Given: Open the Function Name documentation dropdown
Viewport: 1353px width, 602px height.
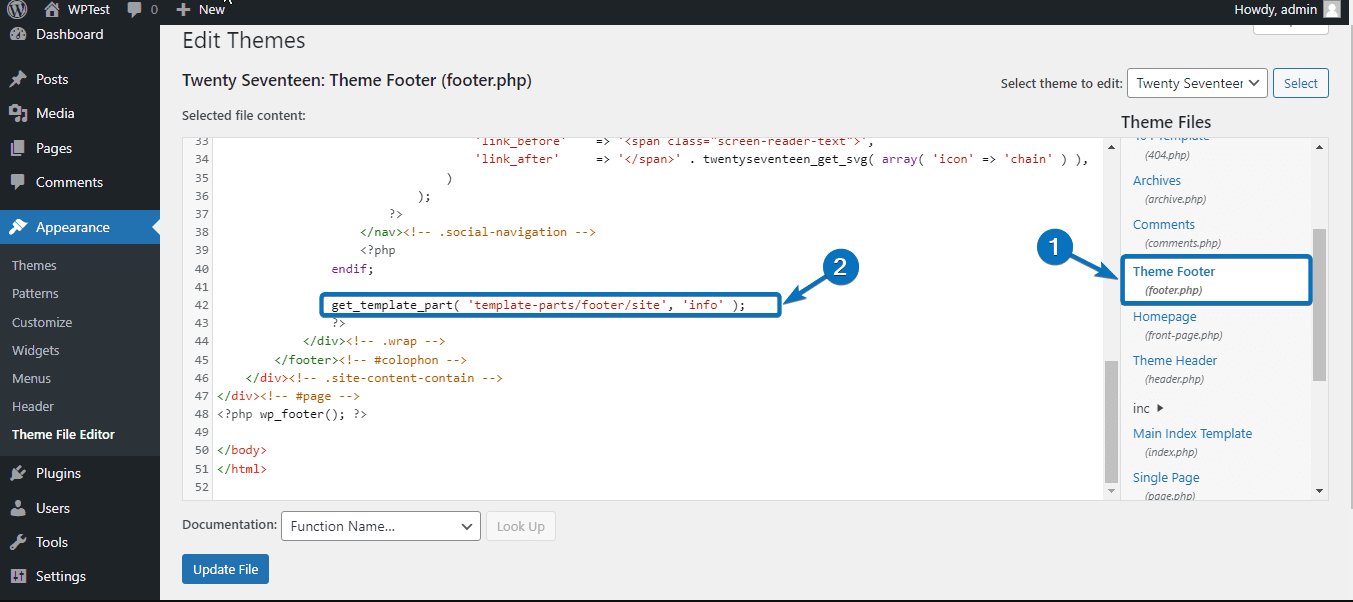Looking at the screenshot, I should 382,526.
